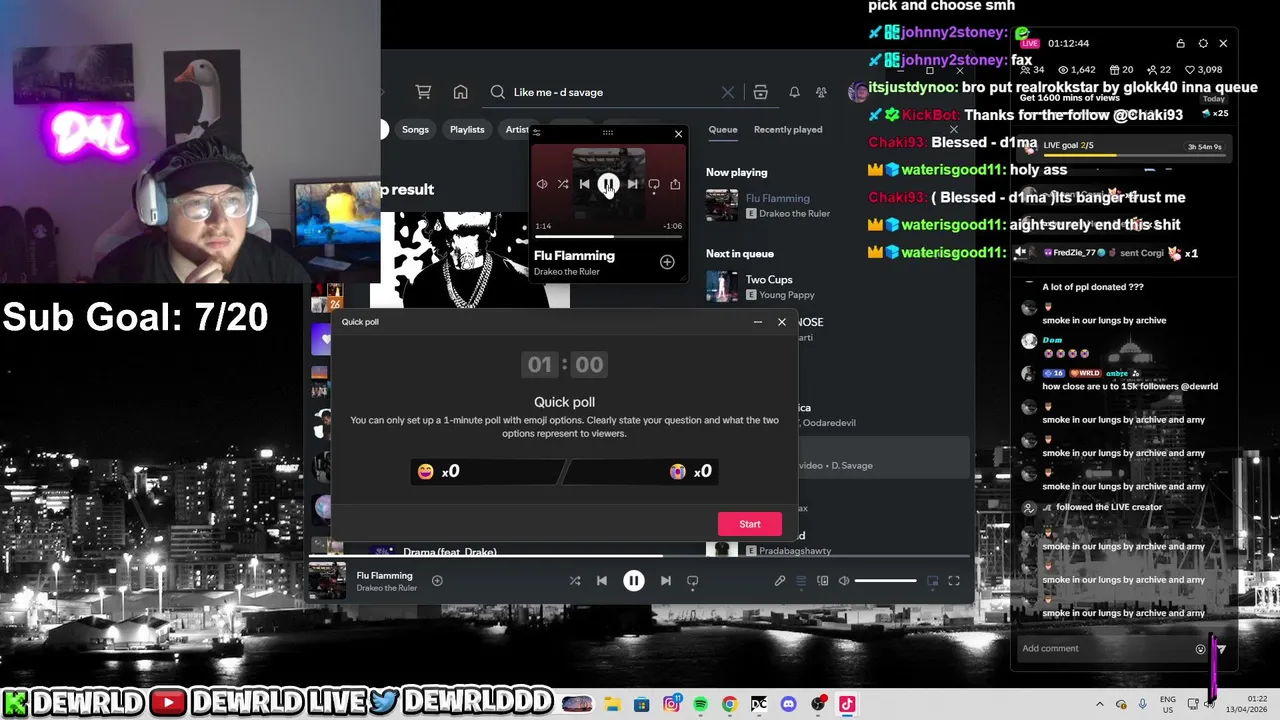The image size is (1280, 720).
Task: Toggle repeat in the bottom player bar
Action: [692, 580]
